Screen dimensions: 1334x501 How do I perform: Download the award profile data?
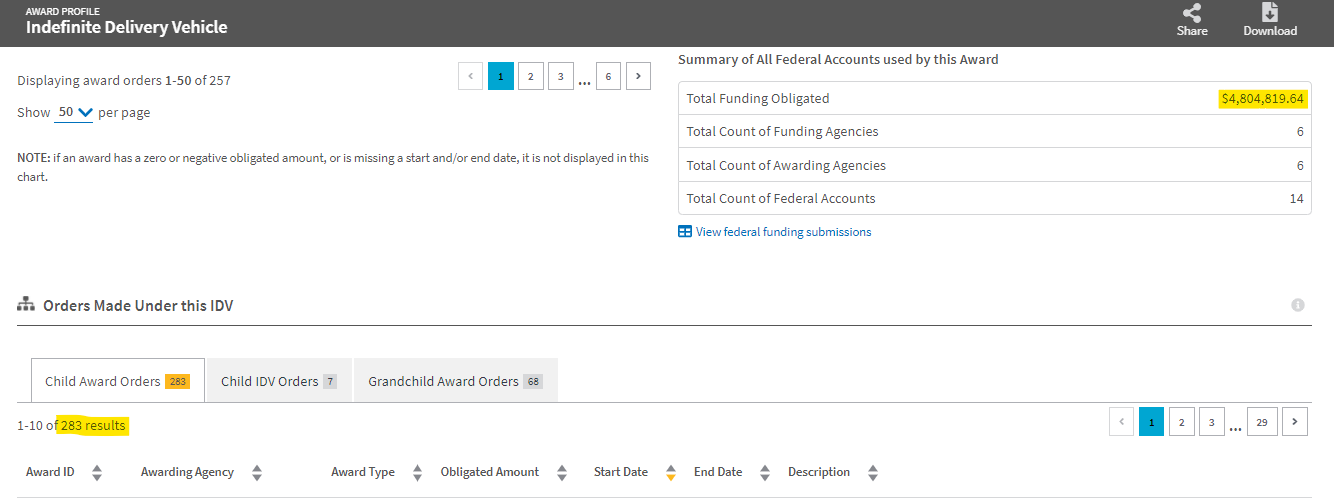pos(1270,20)
